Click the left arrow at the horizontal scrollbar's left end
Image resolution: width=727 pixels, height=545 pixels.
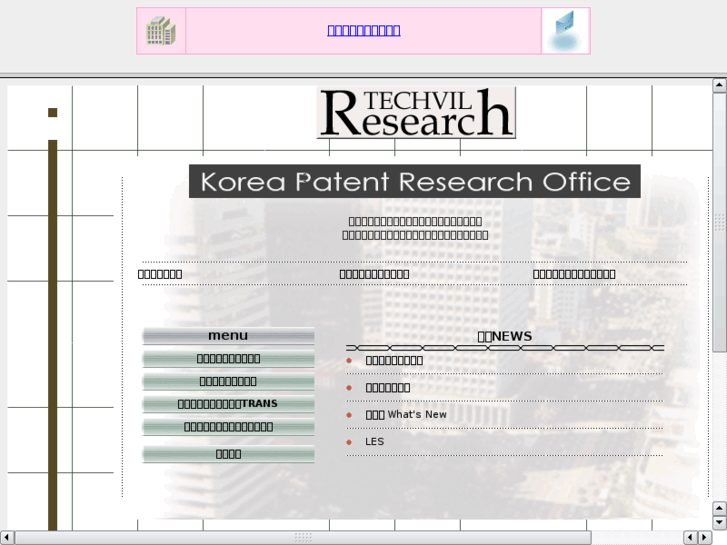(6, 538)
